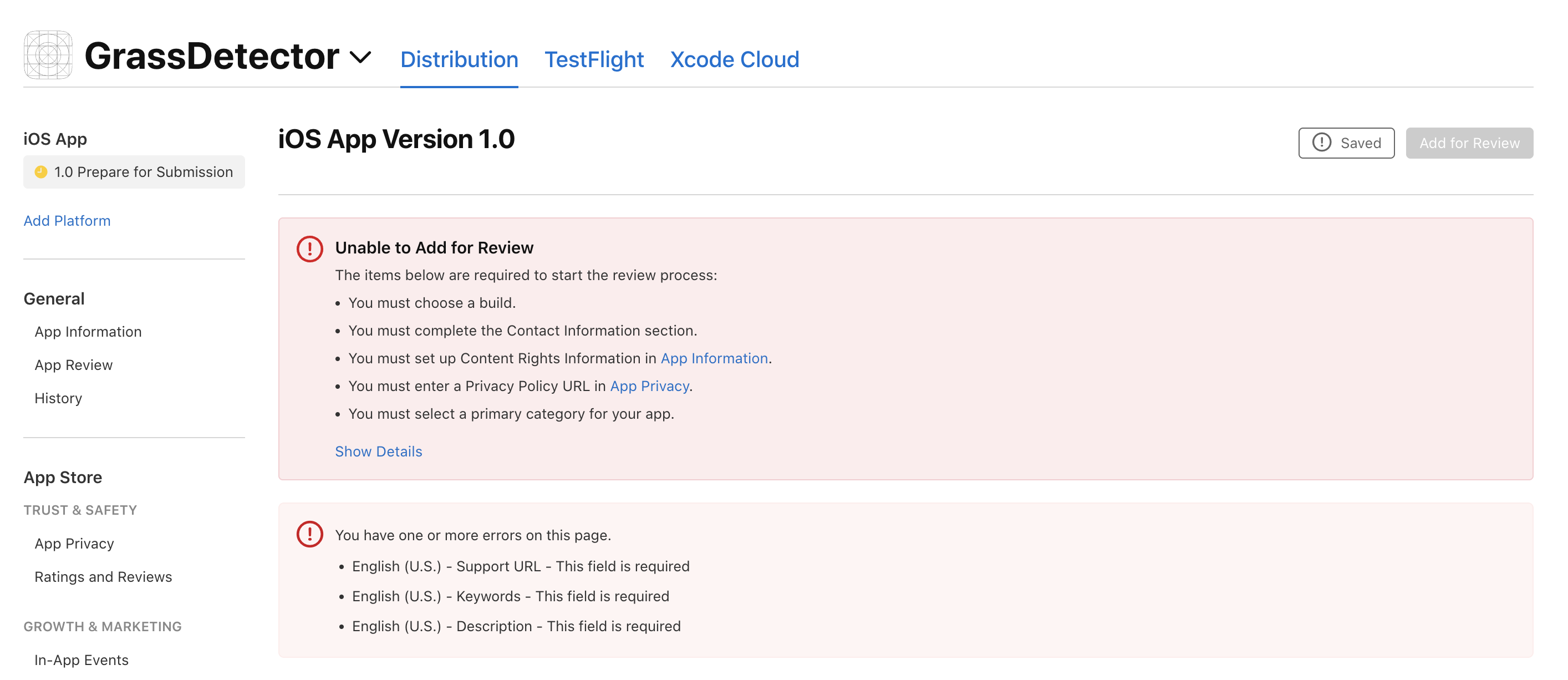Follow the App Information link in error list
Viewport: 1568px width, 680px height.
pos(714,358)
